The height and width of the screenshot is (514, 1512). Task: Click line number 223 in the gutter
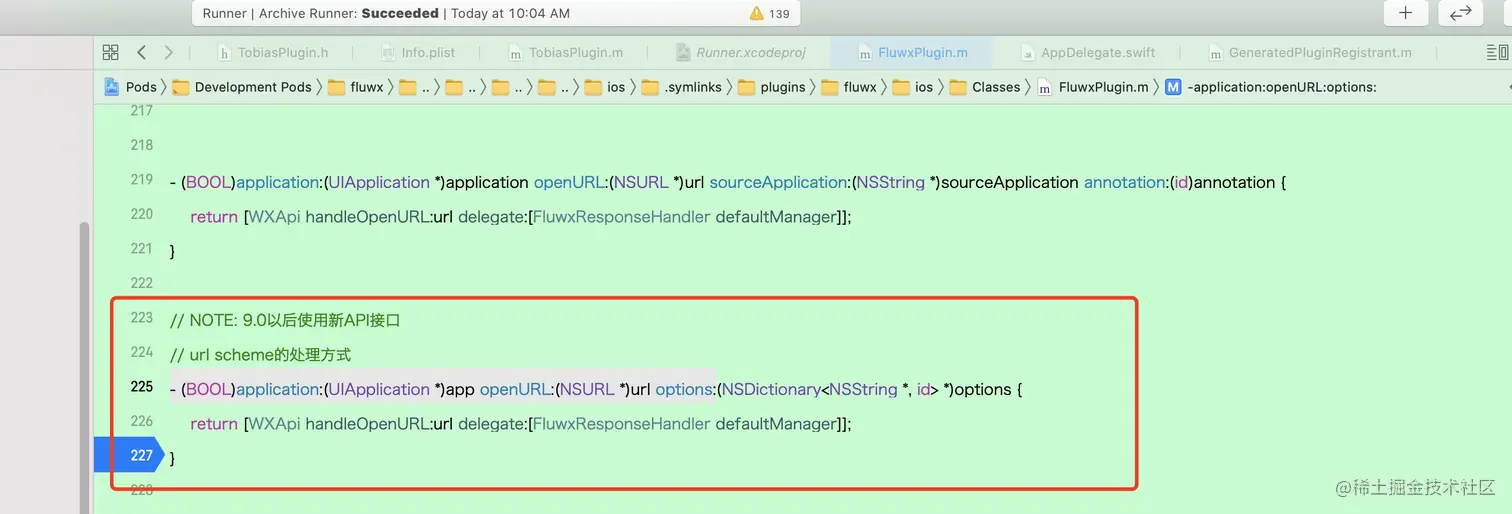(142, 318)
